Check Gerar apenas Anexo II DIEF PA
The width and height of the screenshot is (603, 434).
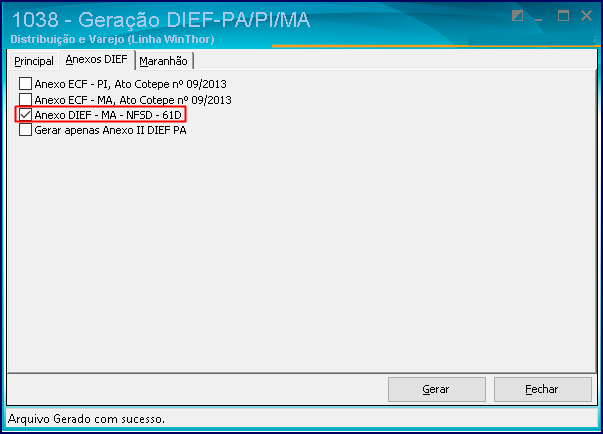click(x=25, y=130)
